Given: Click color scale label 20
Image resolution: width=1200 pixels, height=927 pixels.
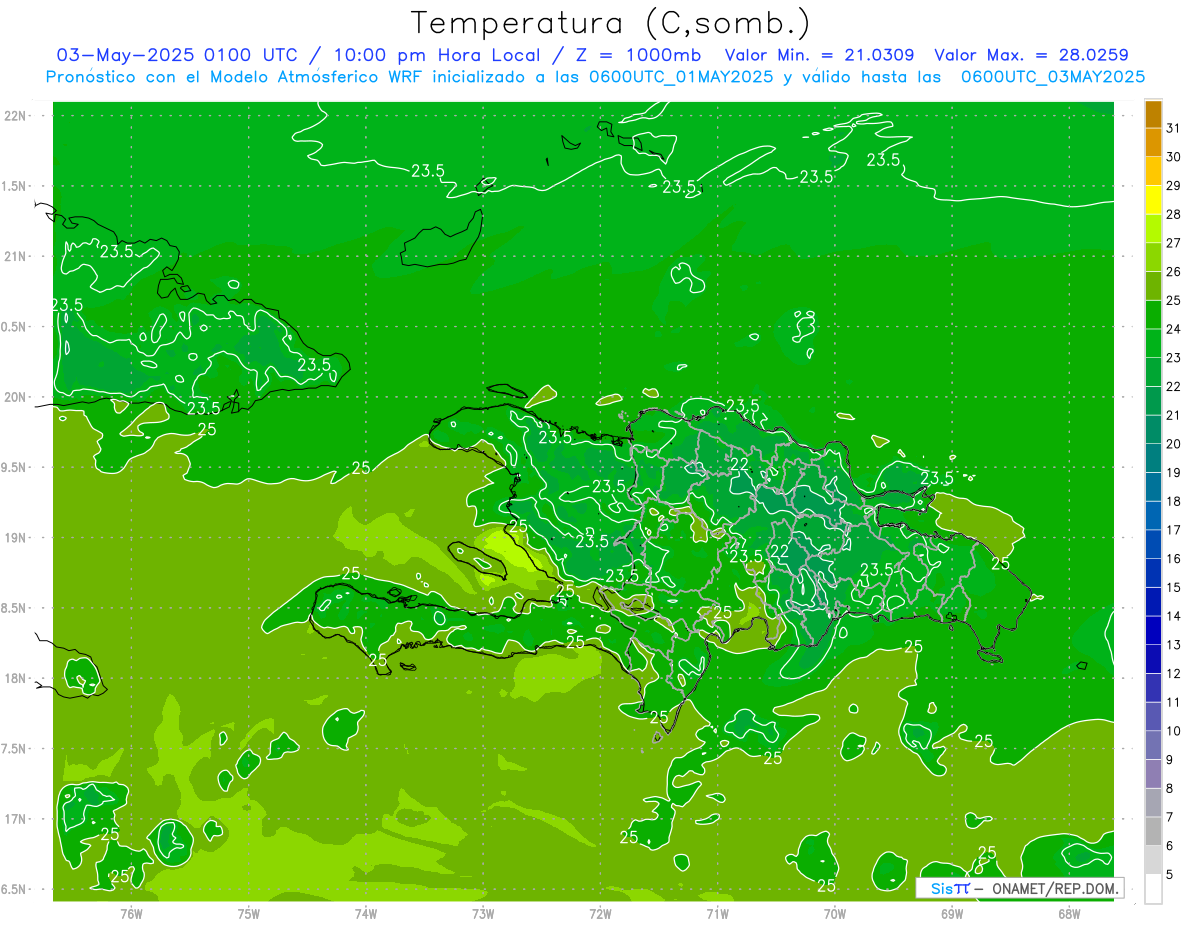Looking at the screenshot, I should coord(1174,444).
